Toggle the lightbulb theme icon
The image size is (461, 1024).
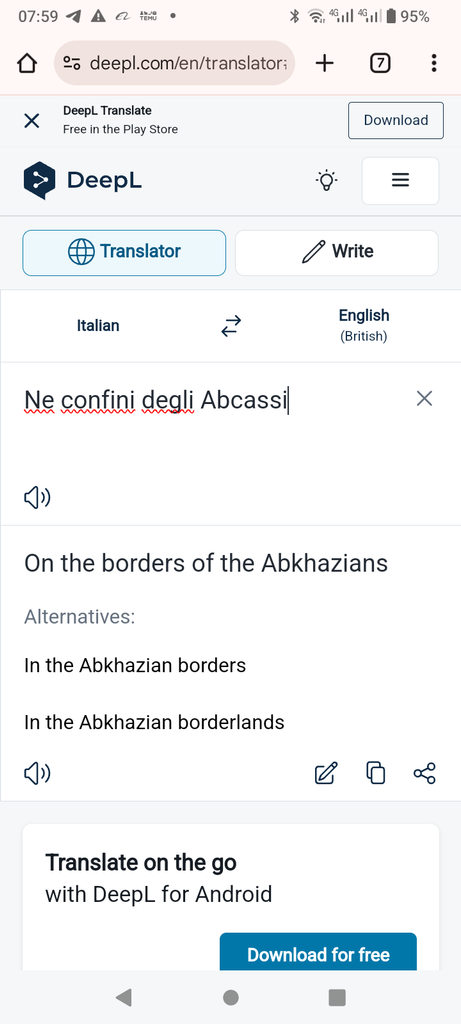[x=326, y=180]
